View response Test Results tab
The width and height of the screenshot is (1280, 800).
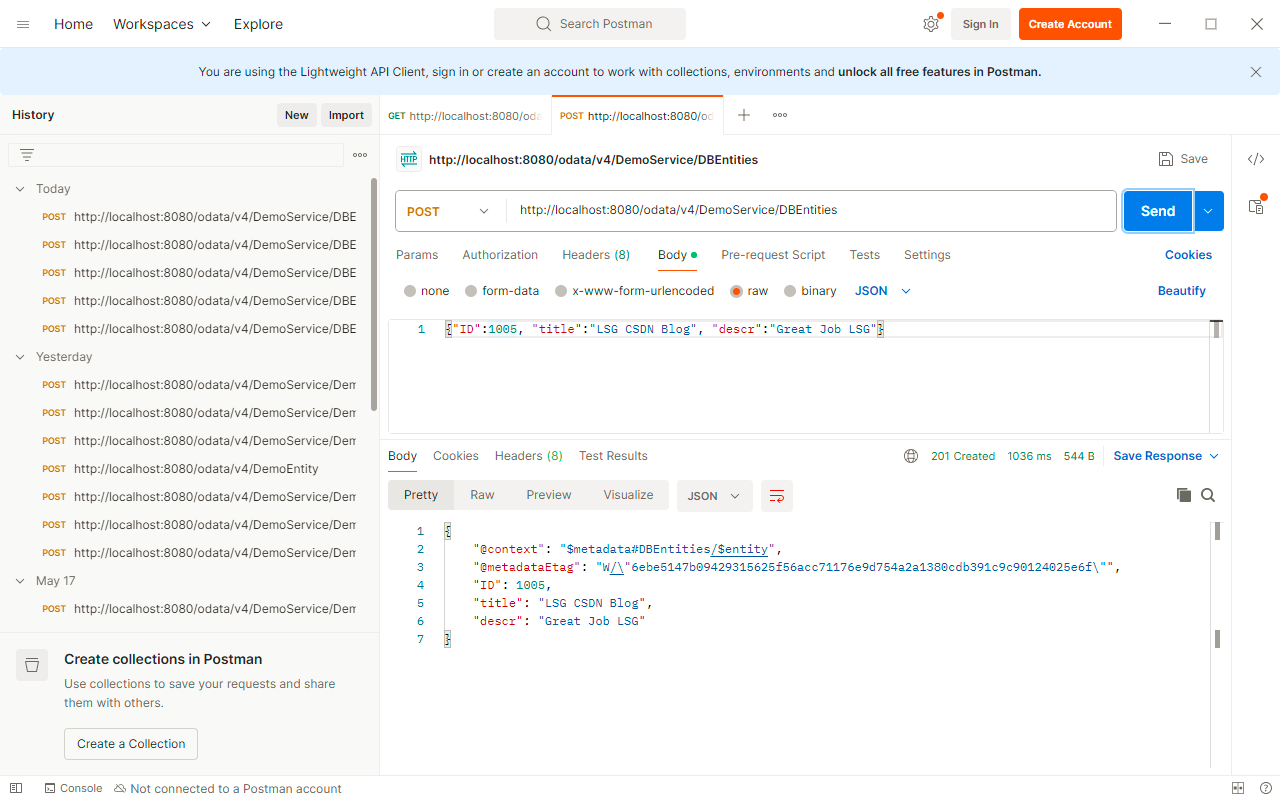[x=613, y=456]
